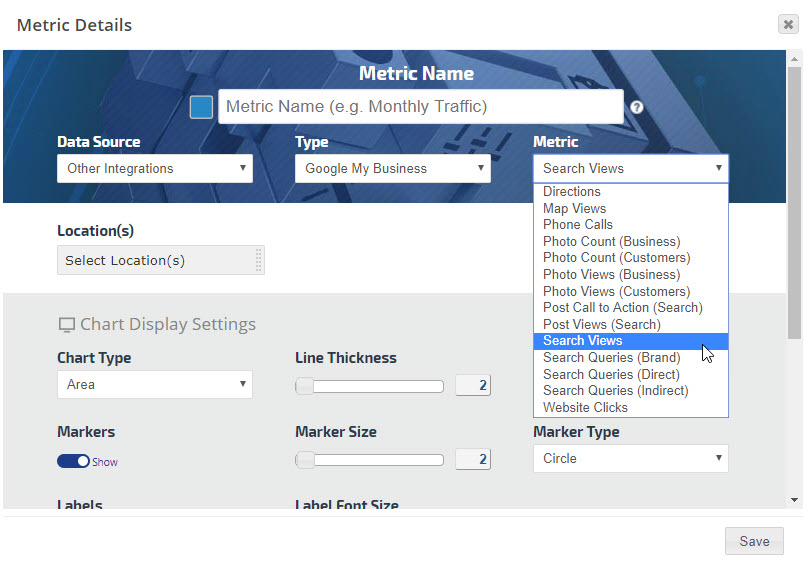Toggle the Markers Show switch
The width and height of the screenshot is (804, 562).
pos(73,461)
